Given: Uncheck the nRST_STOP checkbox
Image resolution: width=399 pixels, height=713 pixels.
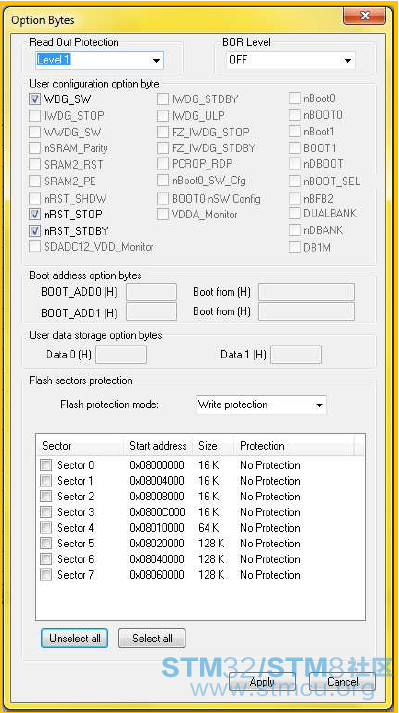Looking at the screenshot, I should [35, 214].
